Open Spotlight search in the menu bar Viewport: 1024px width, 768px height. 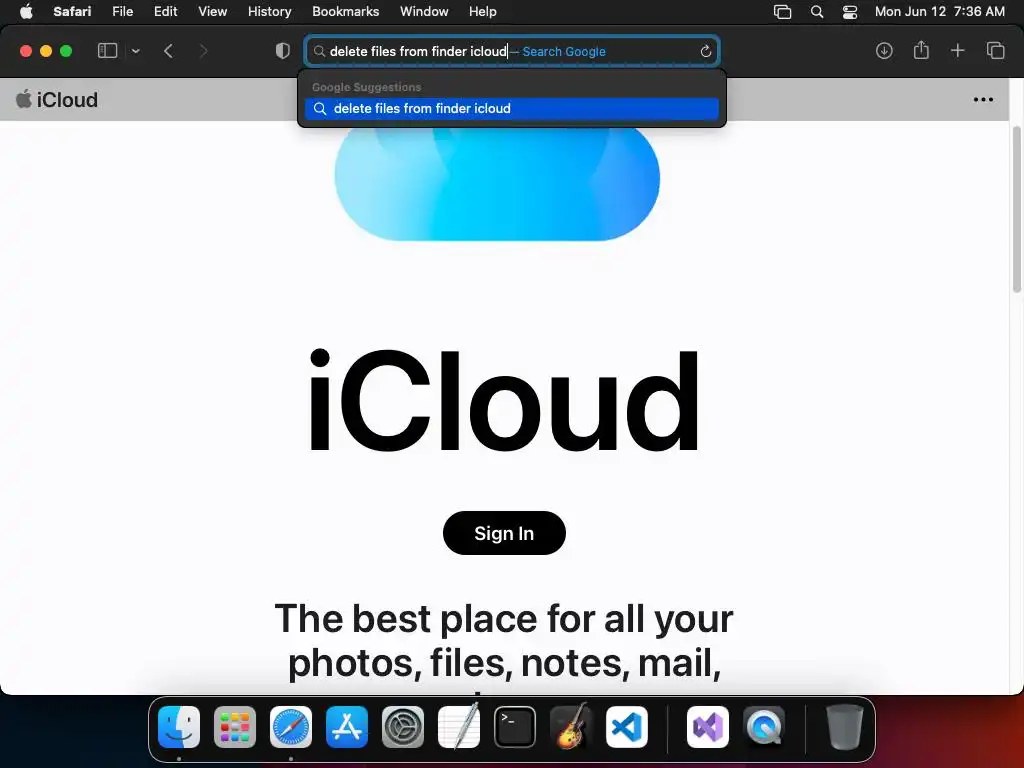816,12
